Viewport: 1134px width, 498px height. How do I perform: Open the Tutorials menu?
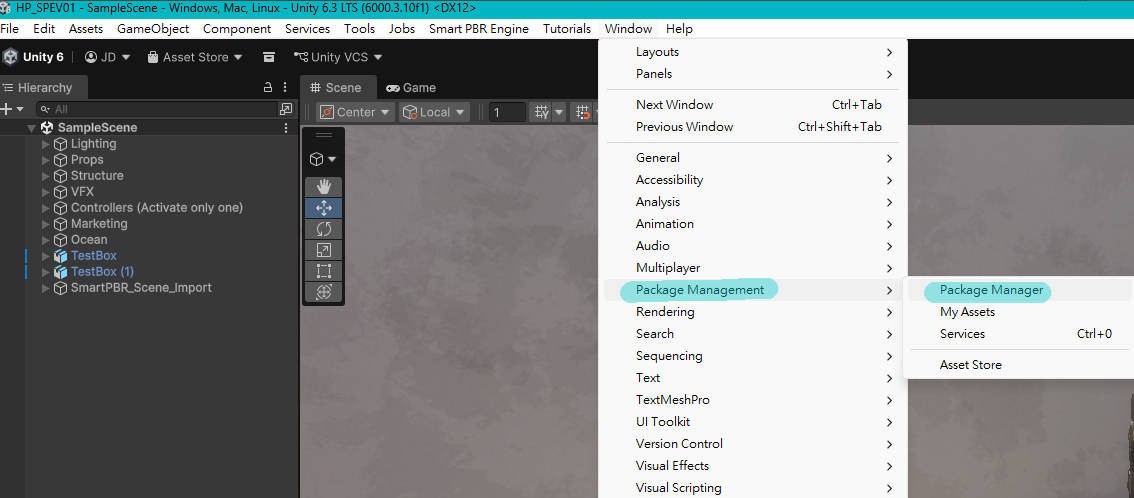click(567, 29)
